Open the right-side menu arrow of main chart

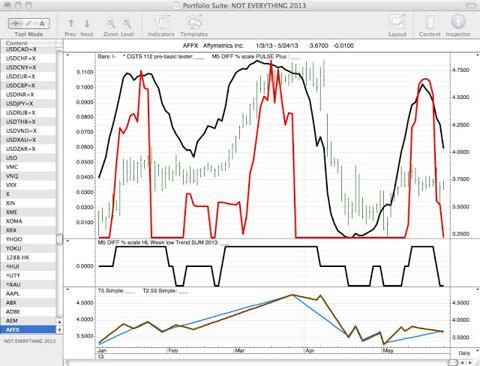tap(477, 55)
